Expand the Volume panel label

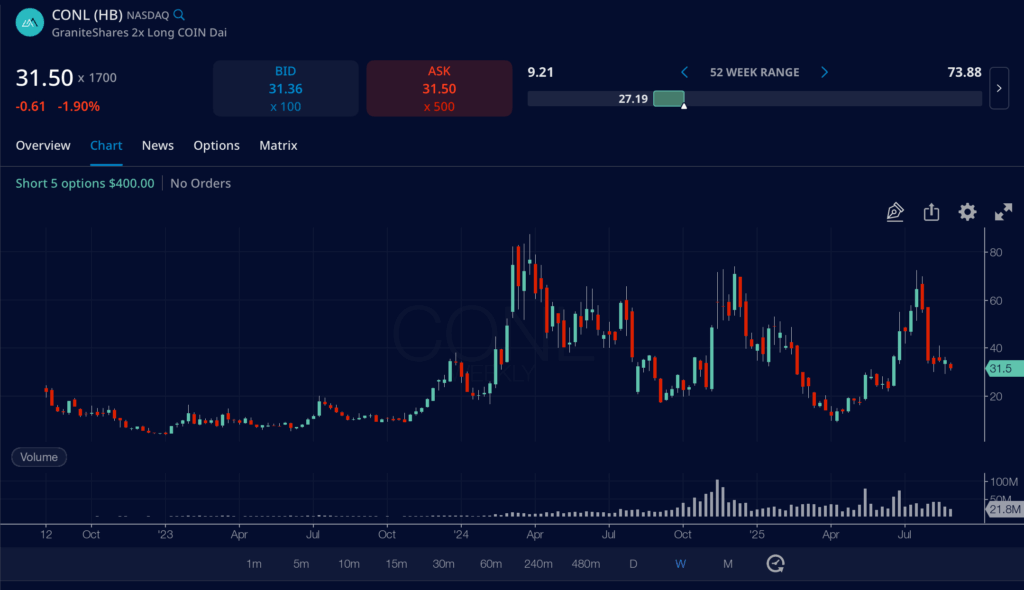(38, 456)
